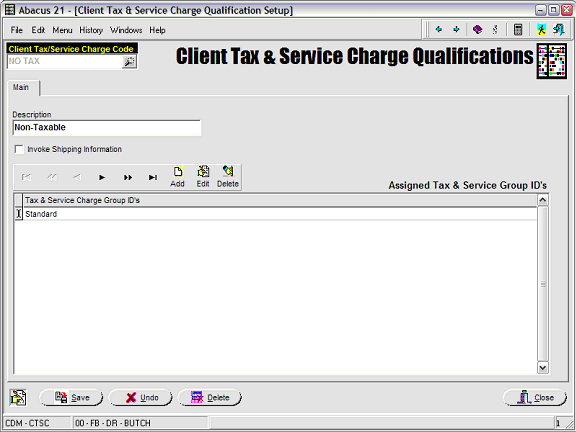Click the forward arrow toolbar icon
The height and width of the screenshot is (432, 576).
[x=456, y=29]
